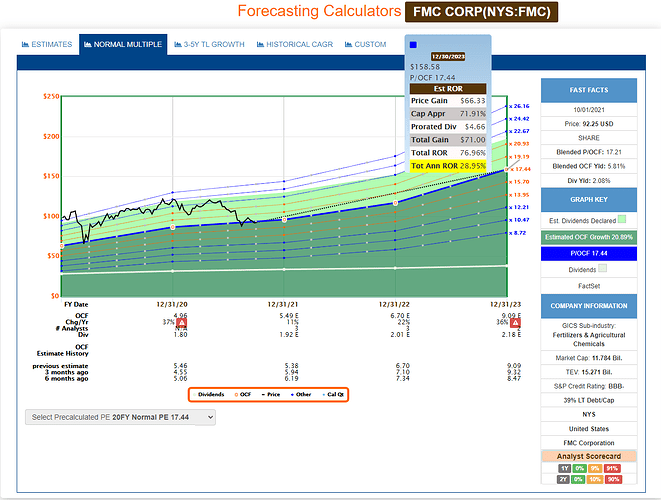The height and width of the screenshot is (500, 661).
Task: Click the Tot Ann ROR 28.95% row
Action: pyautogui.click(x=448, y=166)
